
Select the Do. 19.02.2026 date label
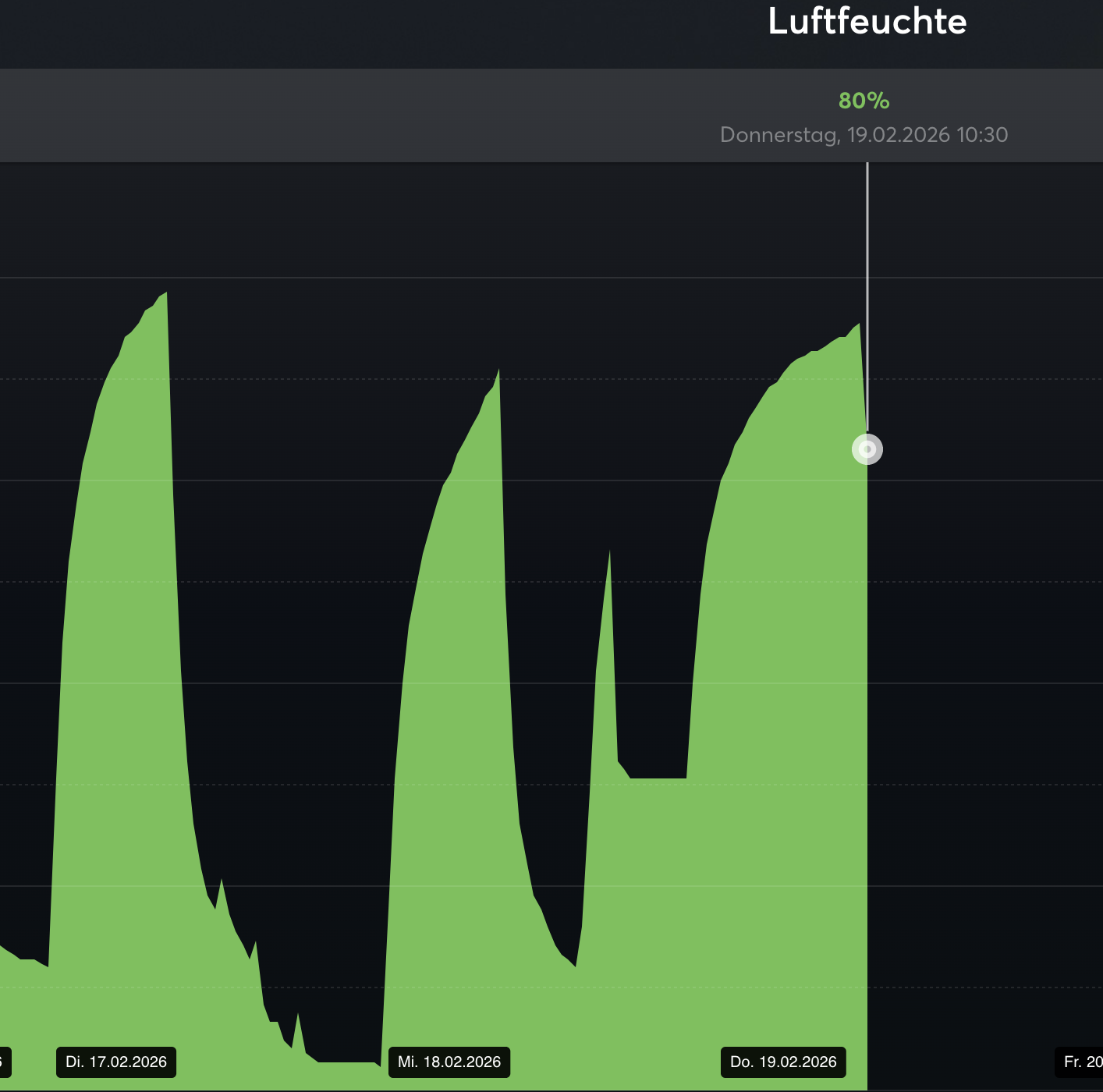point(783,1062)
